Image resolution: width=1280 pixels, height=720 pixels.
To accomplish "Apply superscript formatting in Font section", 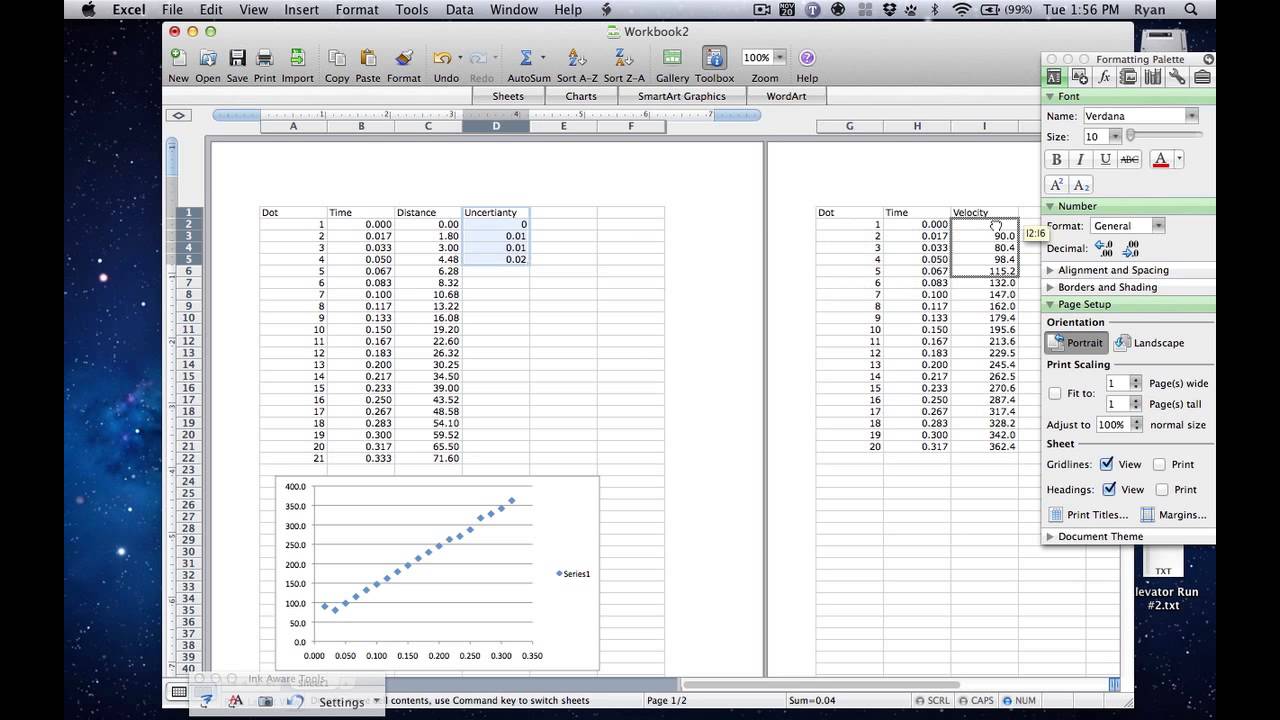I will 1056,185.
